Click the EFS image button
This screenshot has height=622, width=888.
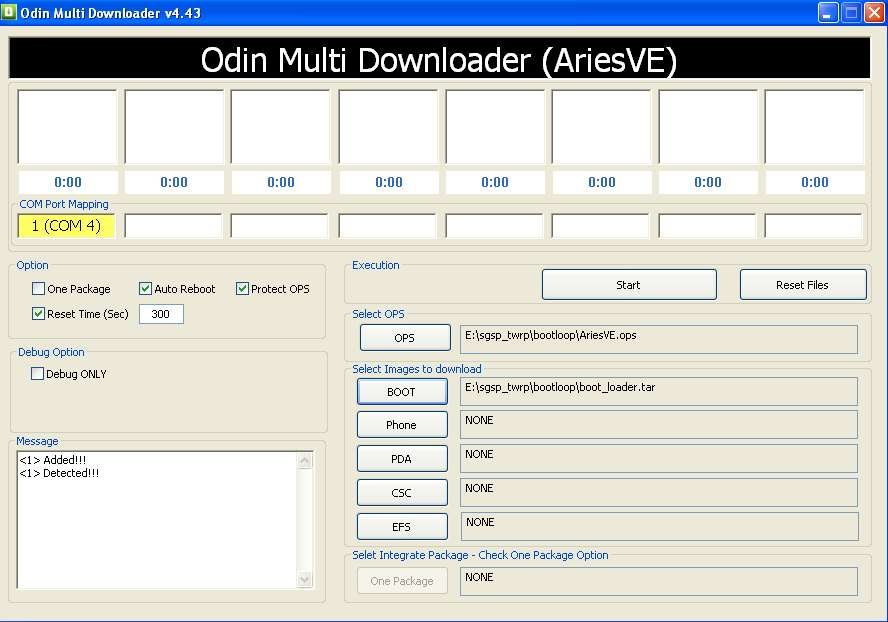click(x=402, y=527)
